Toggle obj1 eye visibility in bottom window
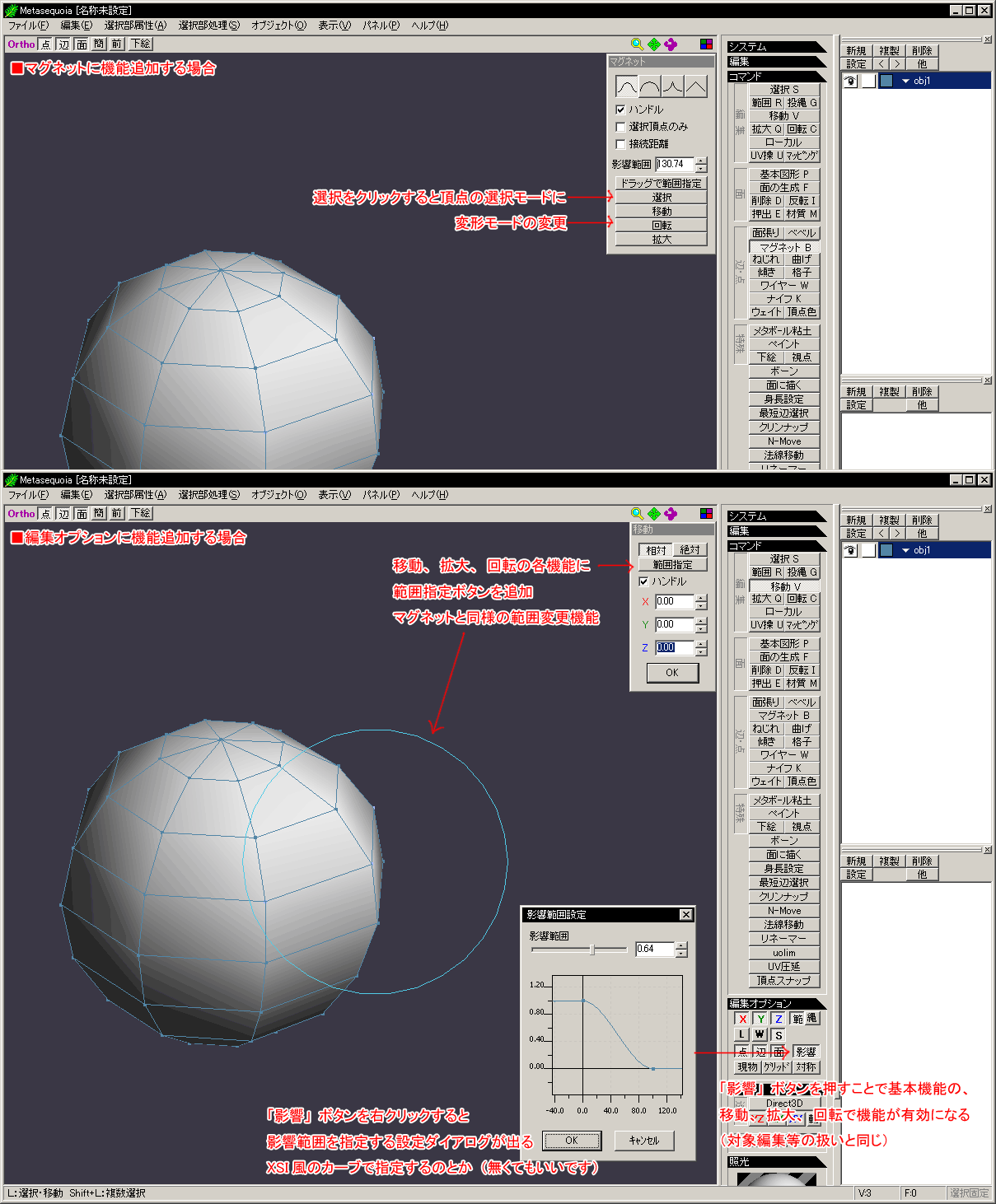The height and width of the screenshot is (1204, 996). 851,550
